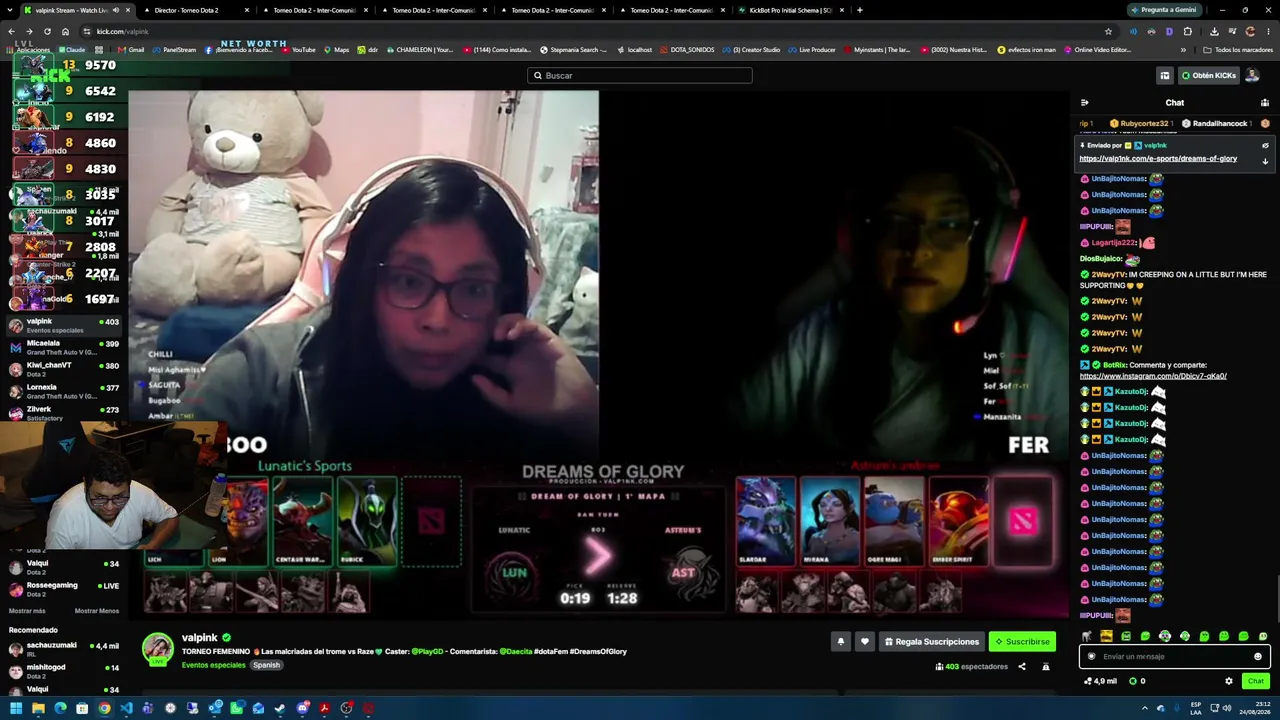Send message with the green Chat button
The image size is (1280, 720).
1256,681
